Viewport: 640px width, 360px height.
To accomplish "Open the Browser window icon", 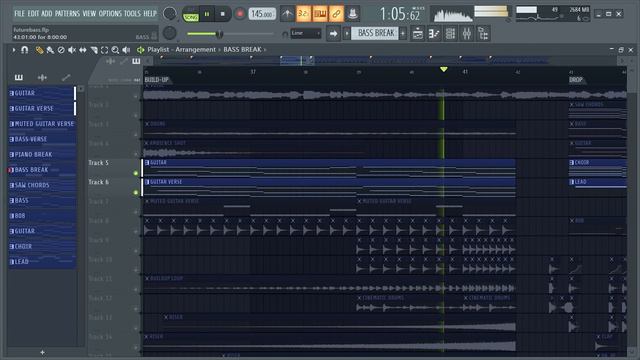I will click(x=483, y=33).
